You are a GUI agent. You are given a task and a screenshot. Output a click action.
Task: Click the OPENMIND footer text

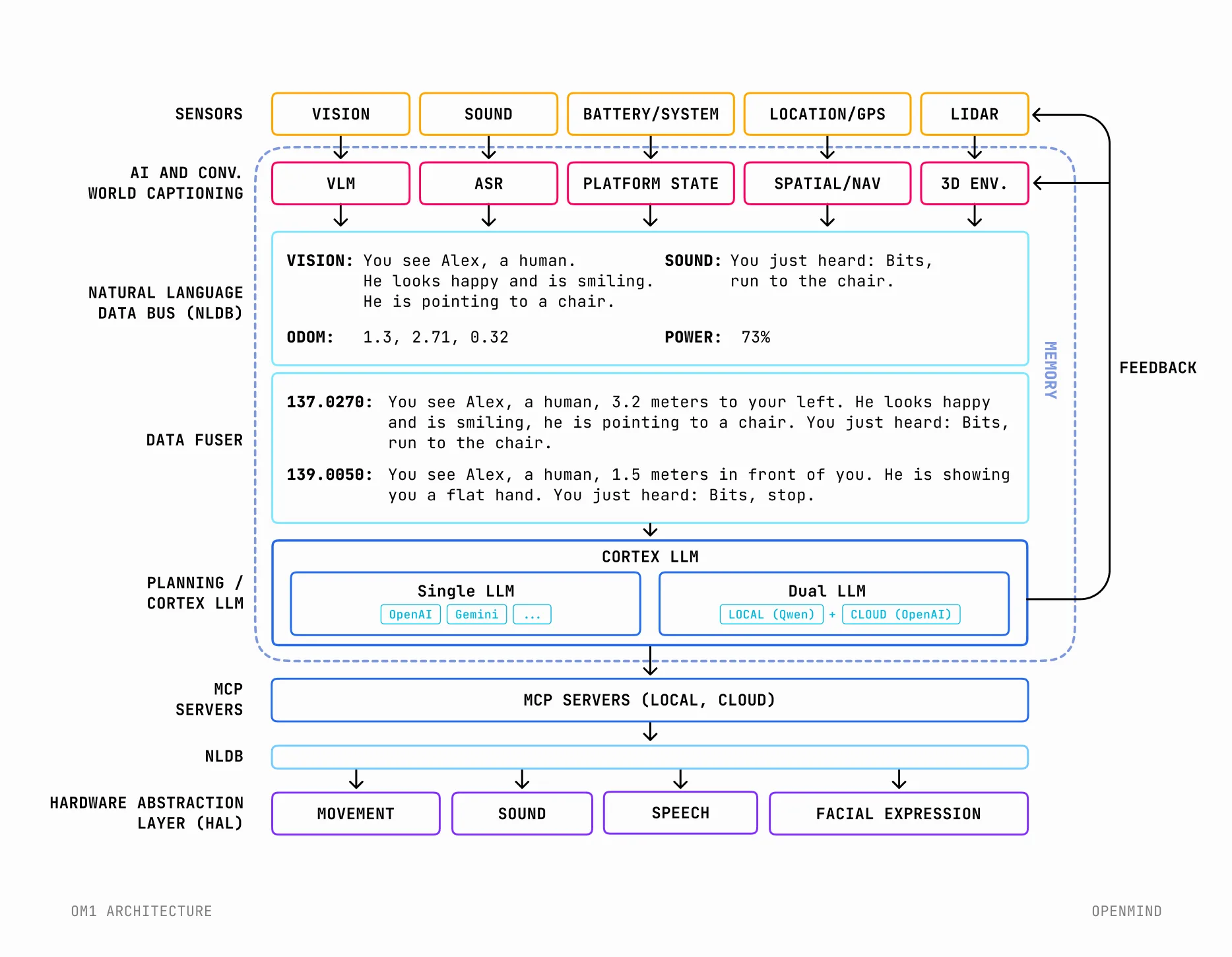[x=1126, y=911]
